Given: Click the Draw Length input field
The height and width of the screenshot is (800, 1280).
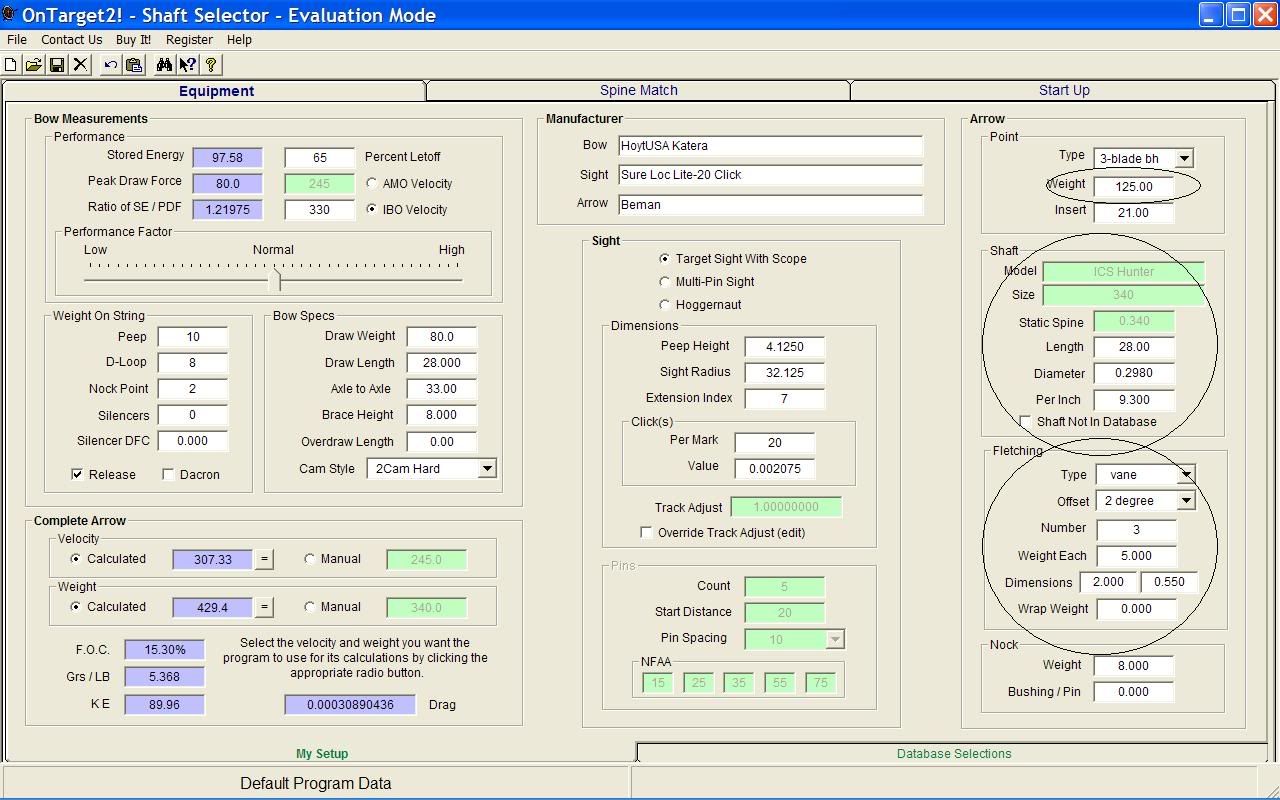Looking at the screenshot, I should (441, 363).
